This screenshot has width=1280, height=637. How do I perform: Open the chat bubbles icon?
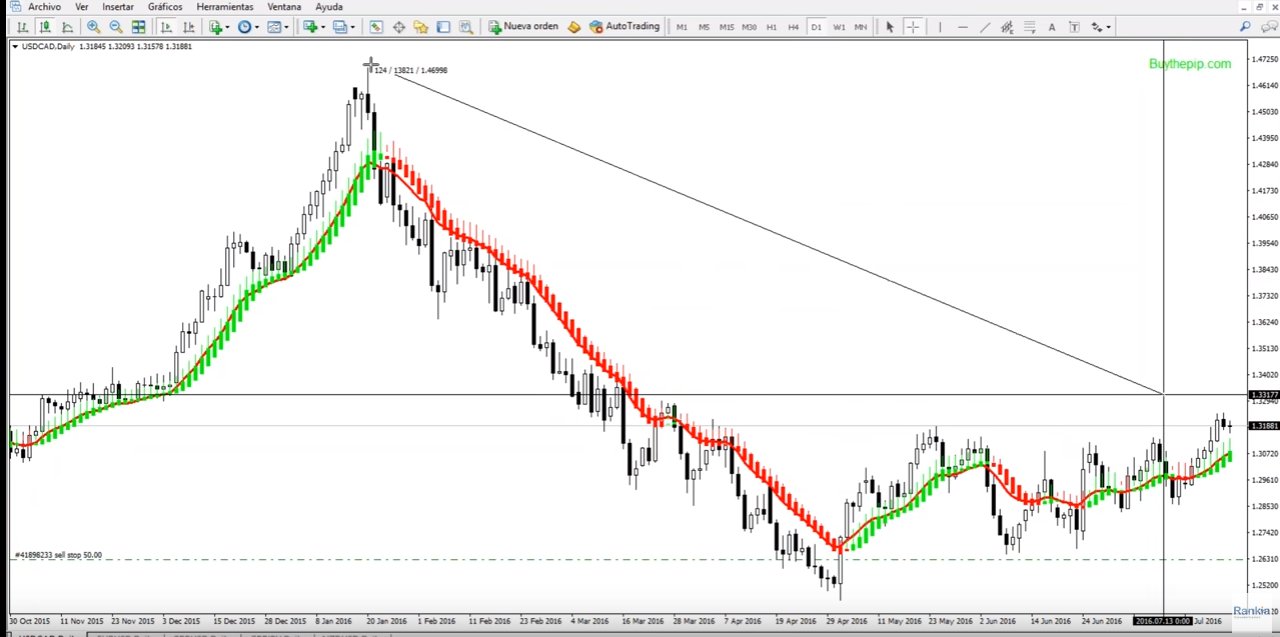[1267, 27]
